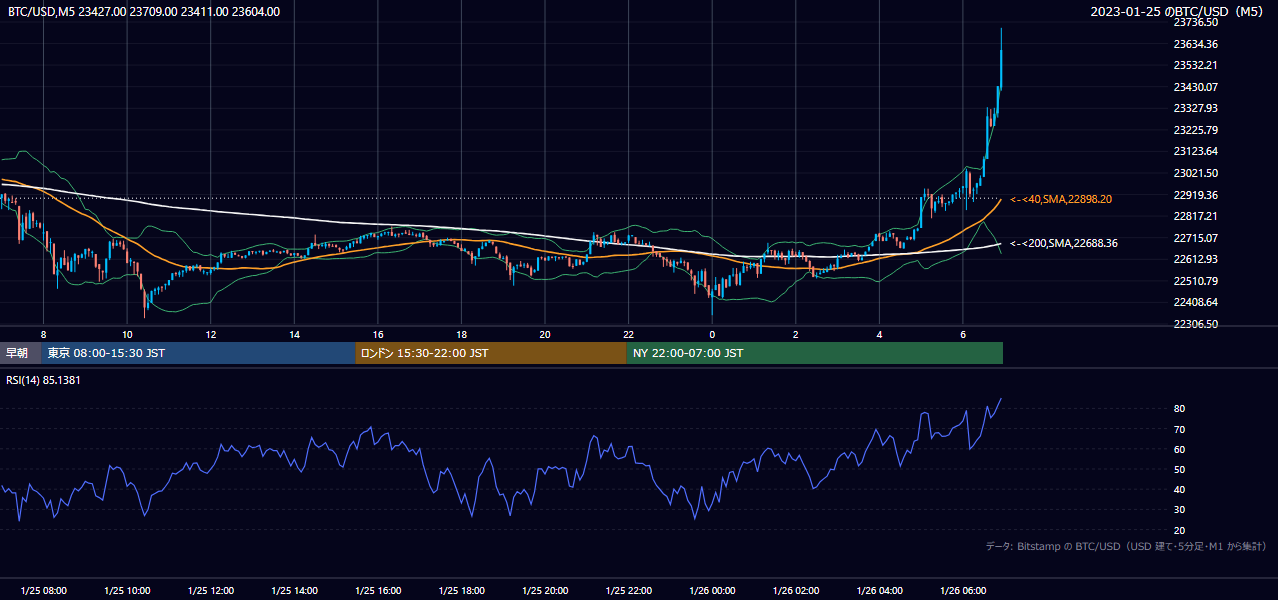Click the price axis label 22715.07
Screen dimensions: 1278x600
[x=1195, y=238]
